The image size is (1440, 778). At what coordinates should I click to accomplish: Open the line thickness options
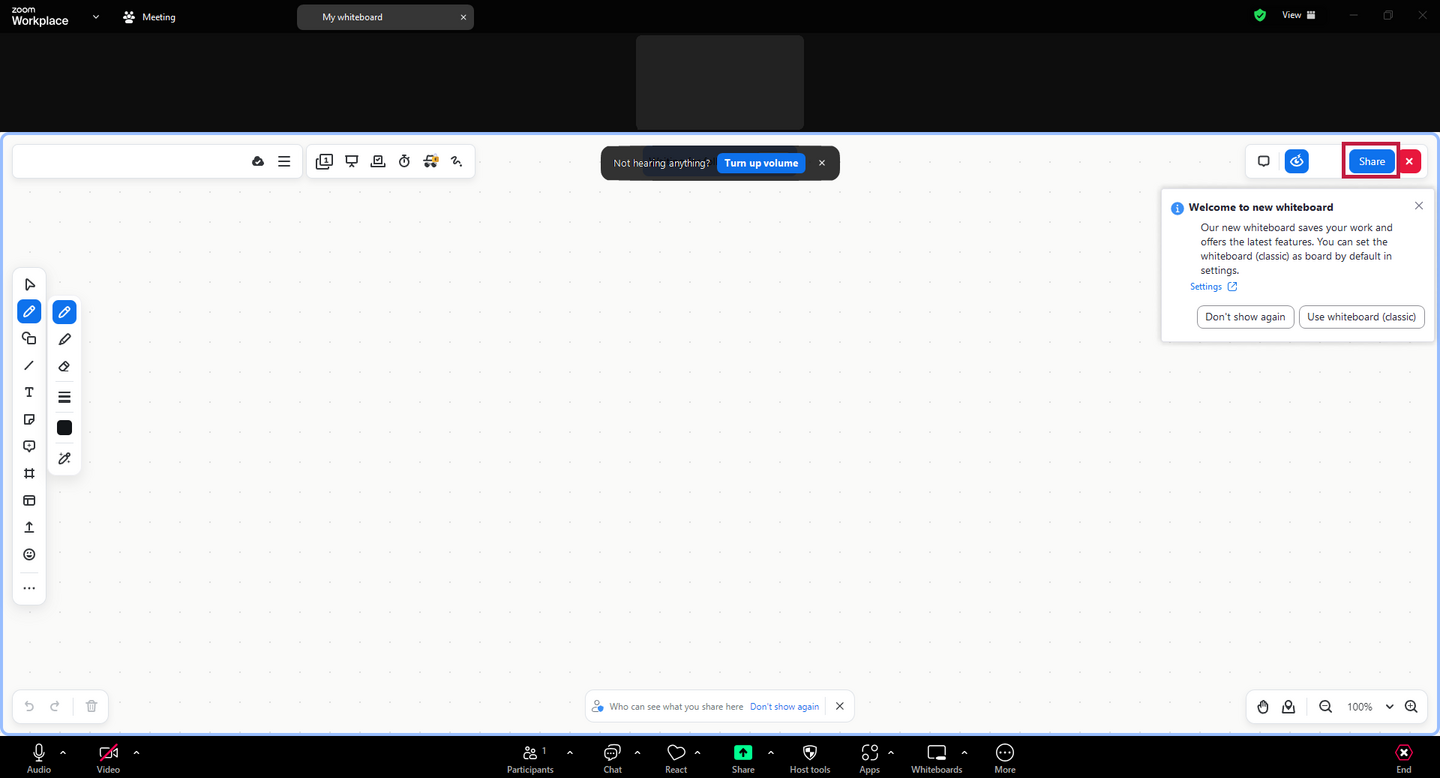coord(64,398)
